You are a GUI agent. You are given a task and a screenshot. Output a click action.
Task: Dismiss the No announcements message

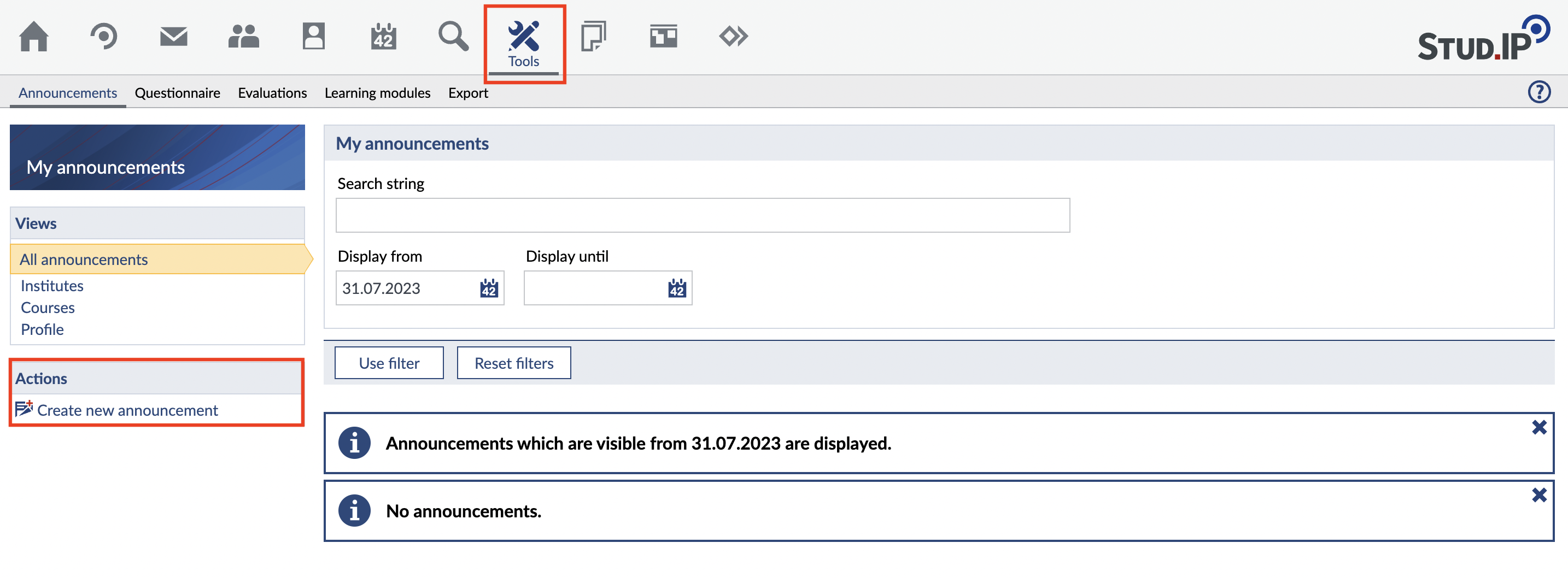[1539, 496]
